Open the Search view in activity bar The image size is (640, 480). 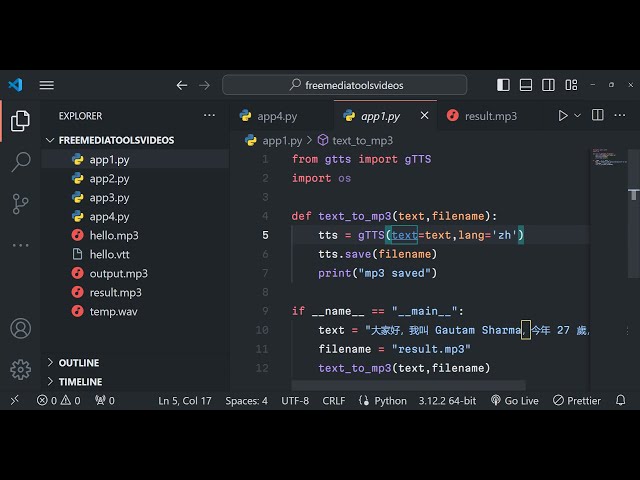coord(20,162)
